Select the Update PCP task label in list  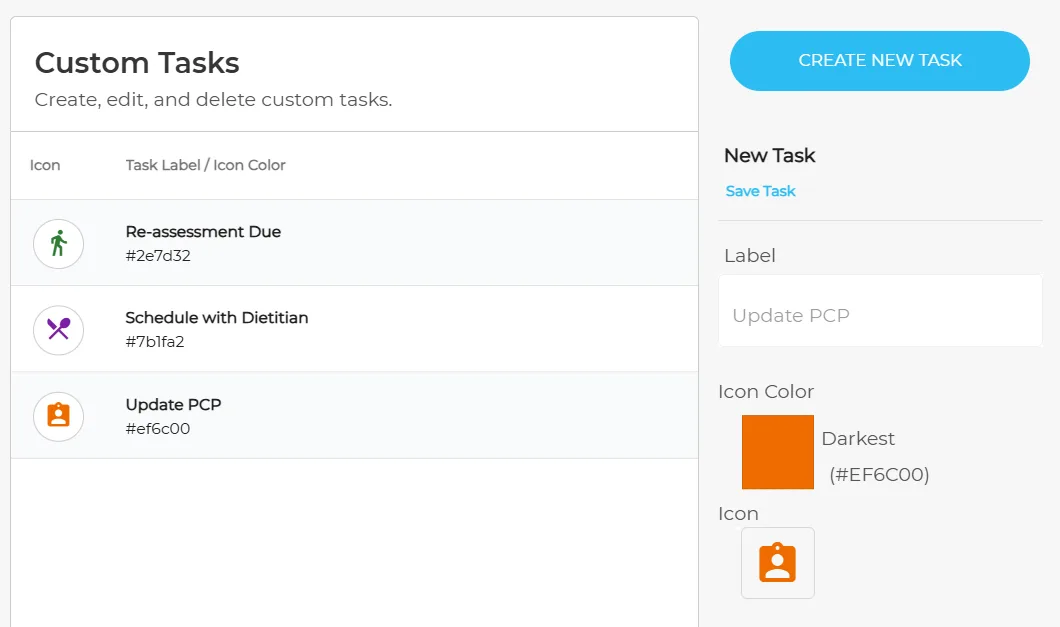pyautogui.click(x=173, y=404)
